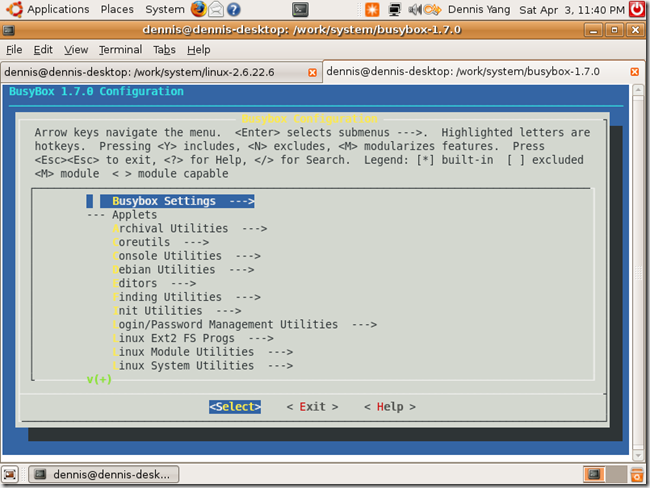Expand Coreutils submenu
Screen dimensions: 650x488
click(161, 242)
